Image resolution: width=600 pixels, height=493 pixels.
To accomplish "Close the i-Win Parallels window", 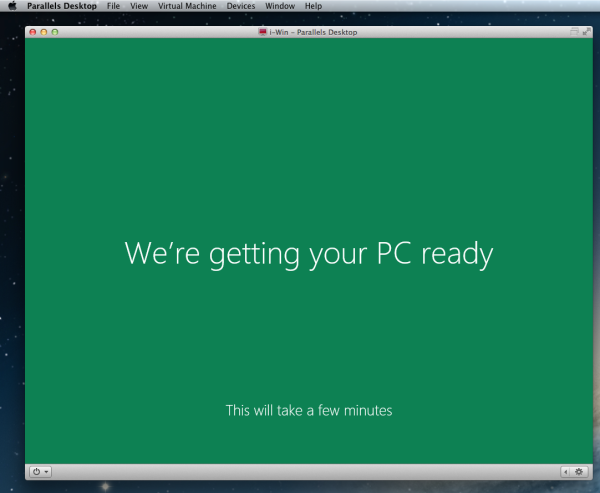I will pyautogui.click(x=33, y=32).
